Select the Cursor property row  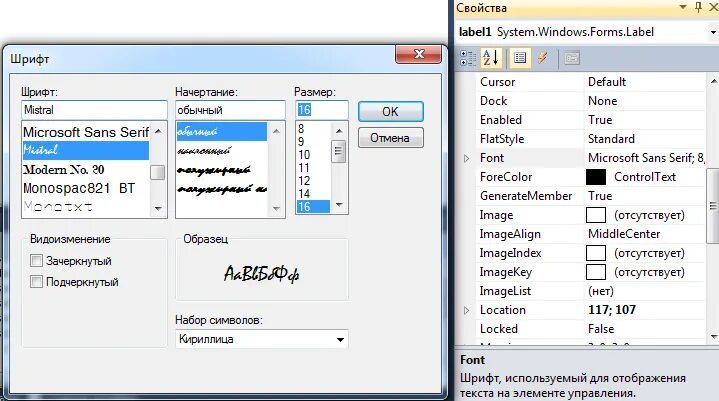pos(590,82)
